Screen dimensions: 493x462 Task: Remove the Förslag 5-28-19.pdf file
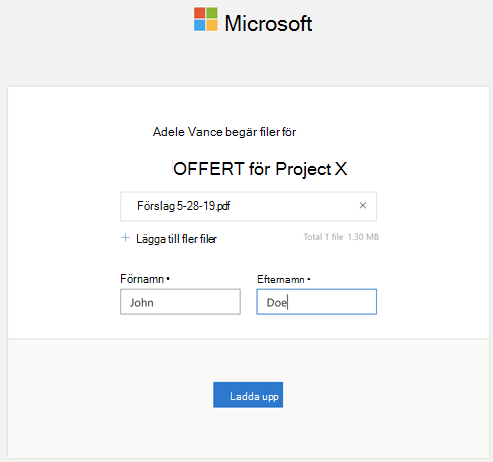(363, 206)
